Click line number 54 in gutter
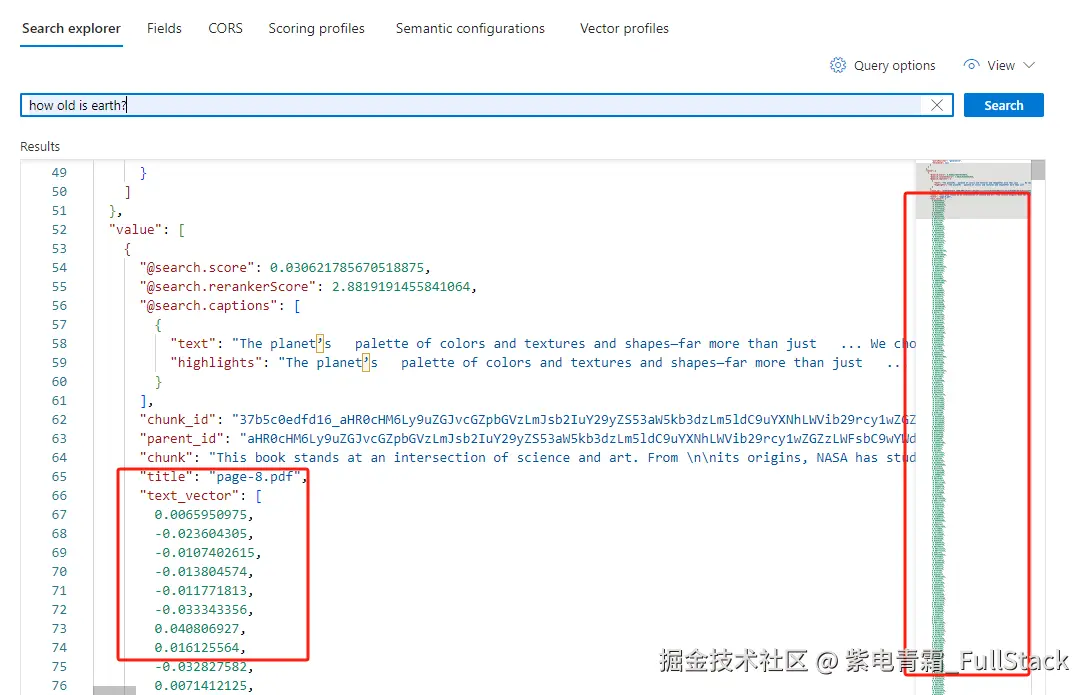The image size is (1089, 695). (x=59, y=268)
